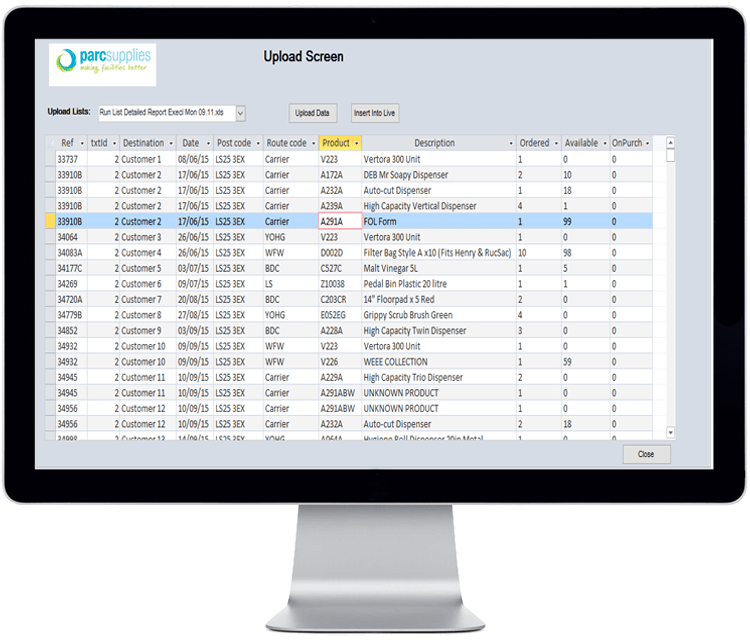Click the description 'DEB Mr Soapy Dispenser'

click(439, 175)
